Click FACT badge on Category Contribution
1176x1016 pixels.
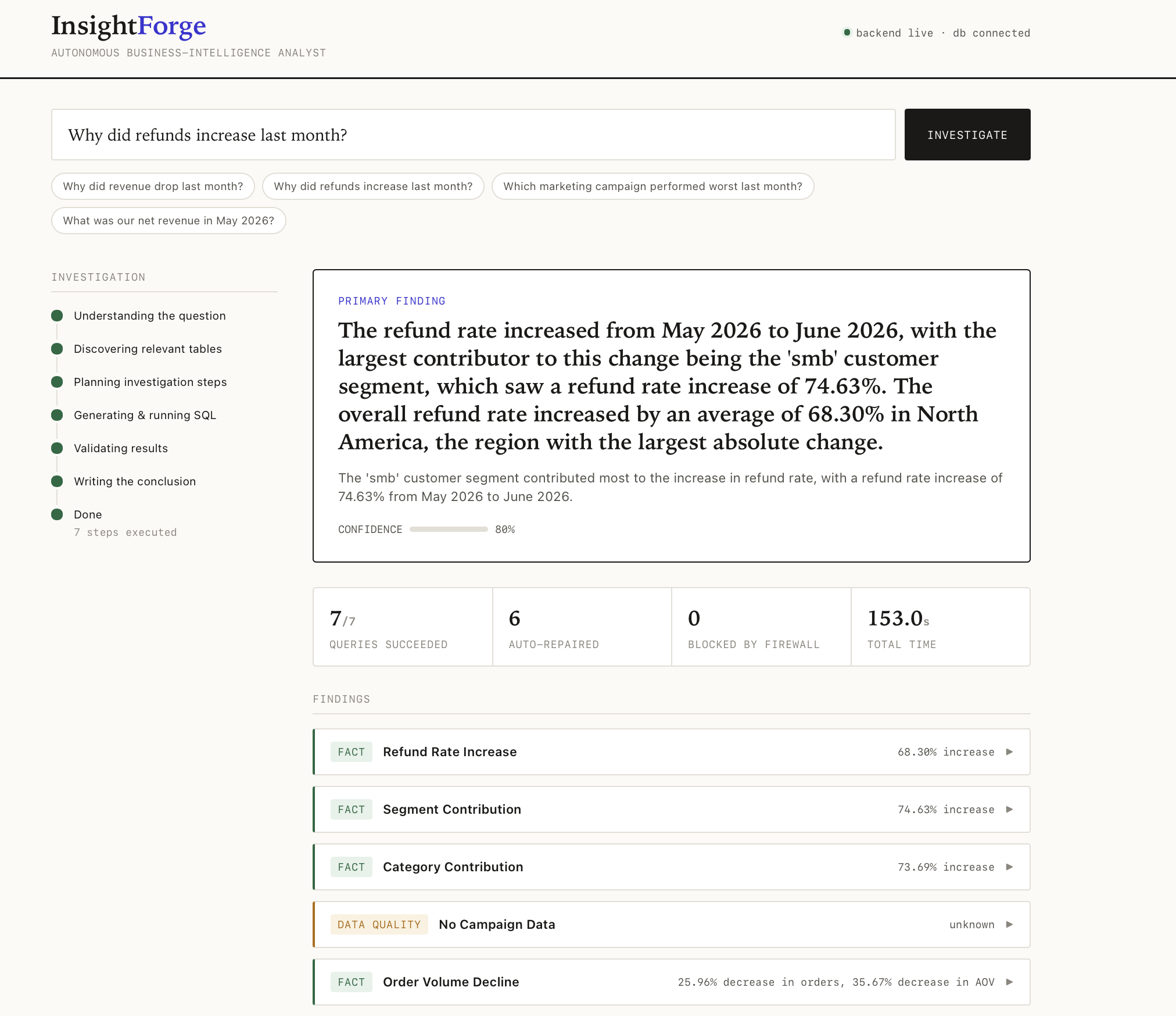352,867
